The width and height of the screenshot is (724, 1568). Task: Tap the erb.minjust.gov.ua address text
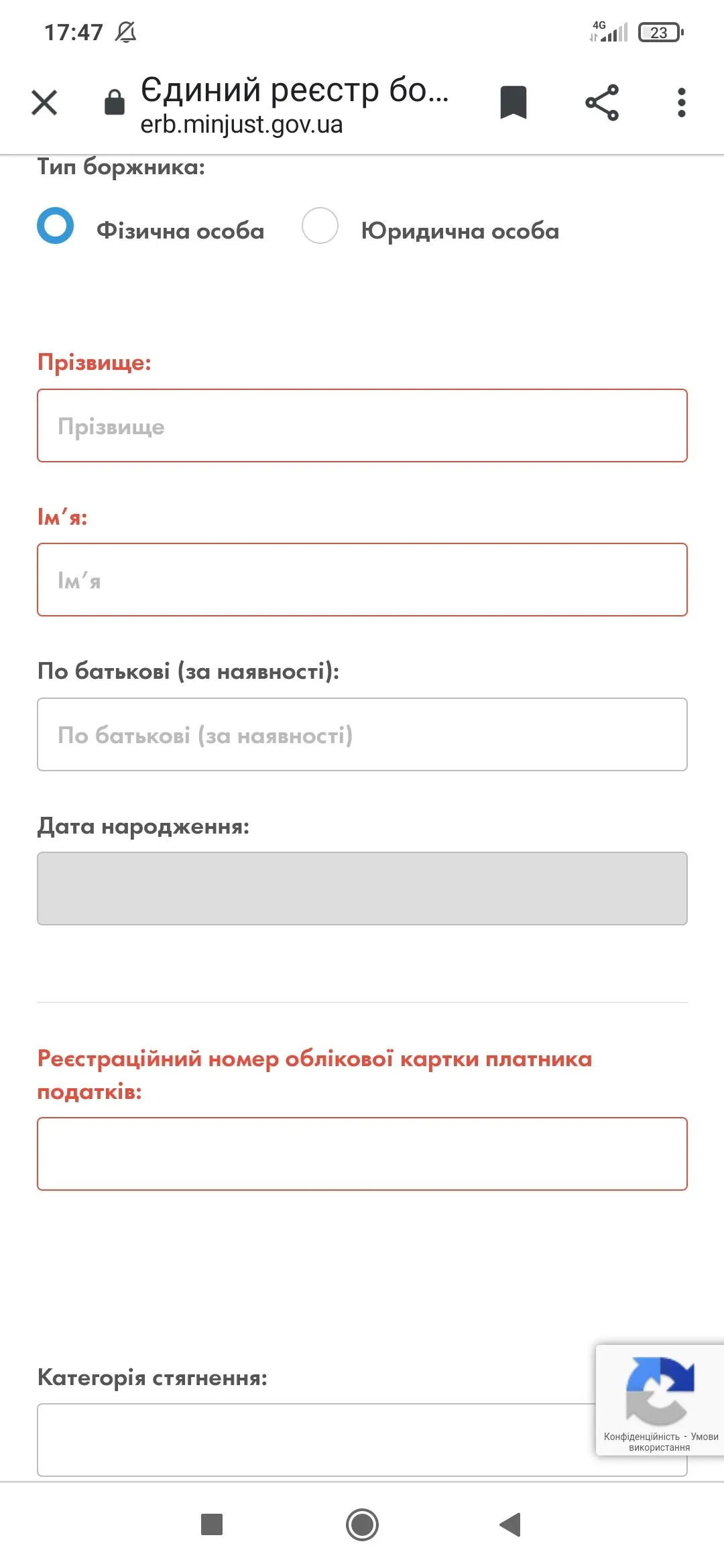click(x=241, y=125)
